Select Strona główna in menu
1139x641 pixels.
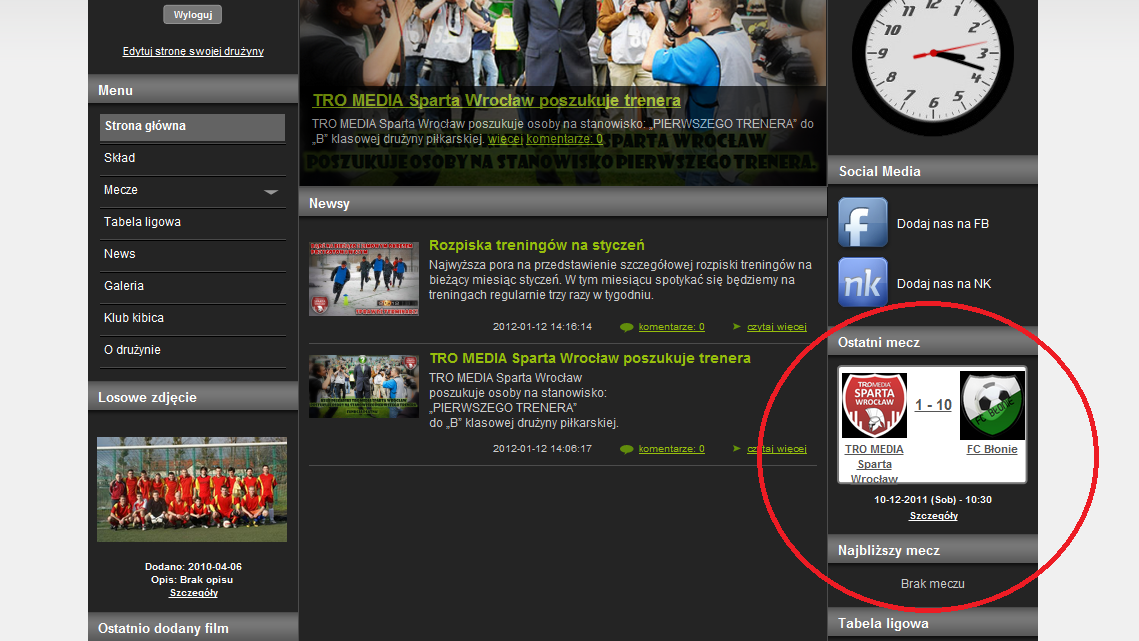[192, 126]
